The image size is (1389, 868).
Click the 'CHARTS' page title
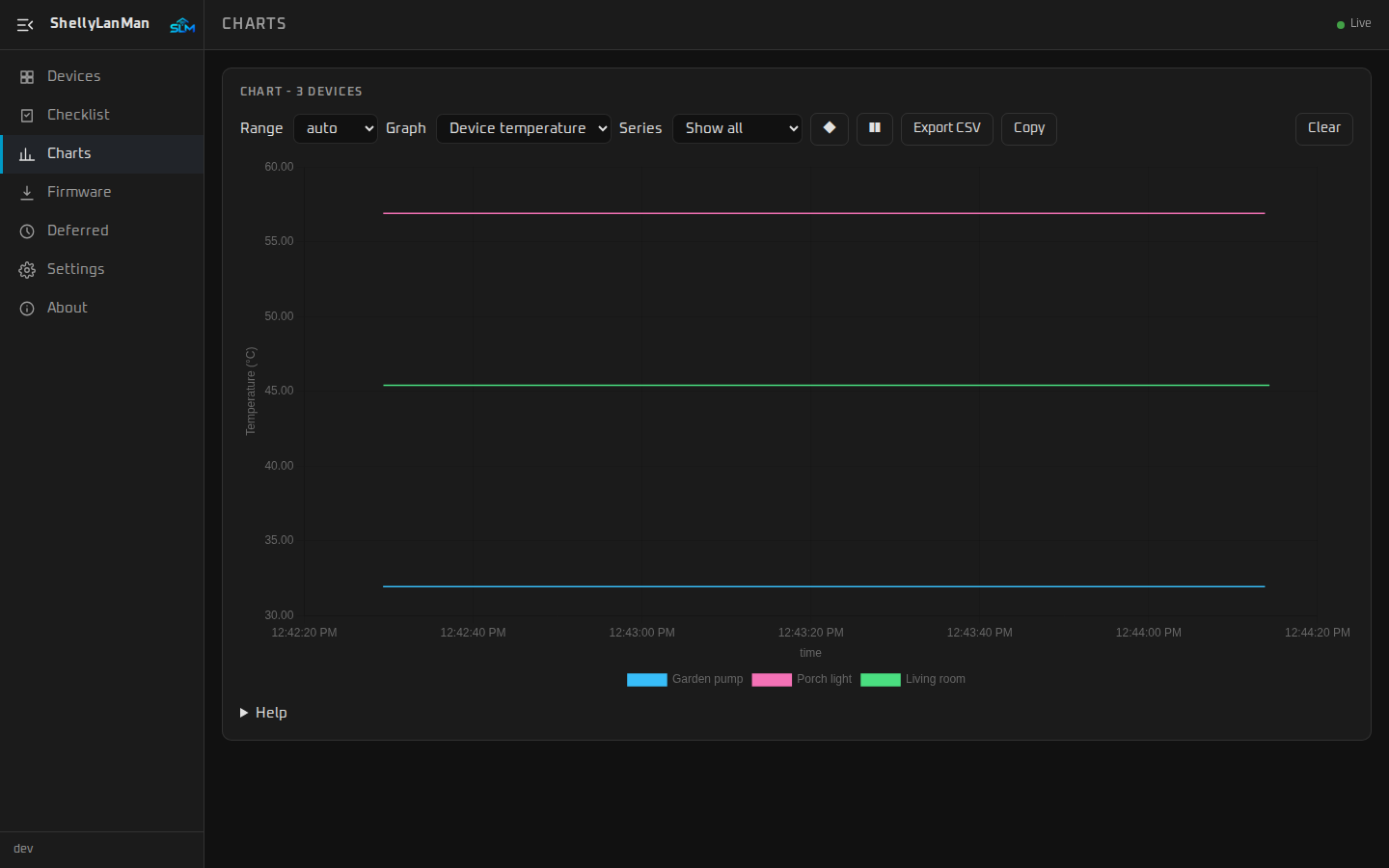pos(254,24)
